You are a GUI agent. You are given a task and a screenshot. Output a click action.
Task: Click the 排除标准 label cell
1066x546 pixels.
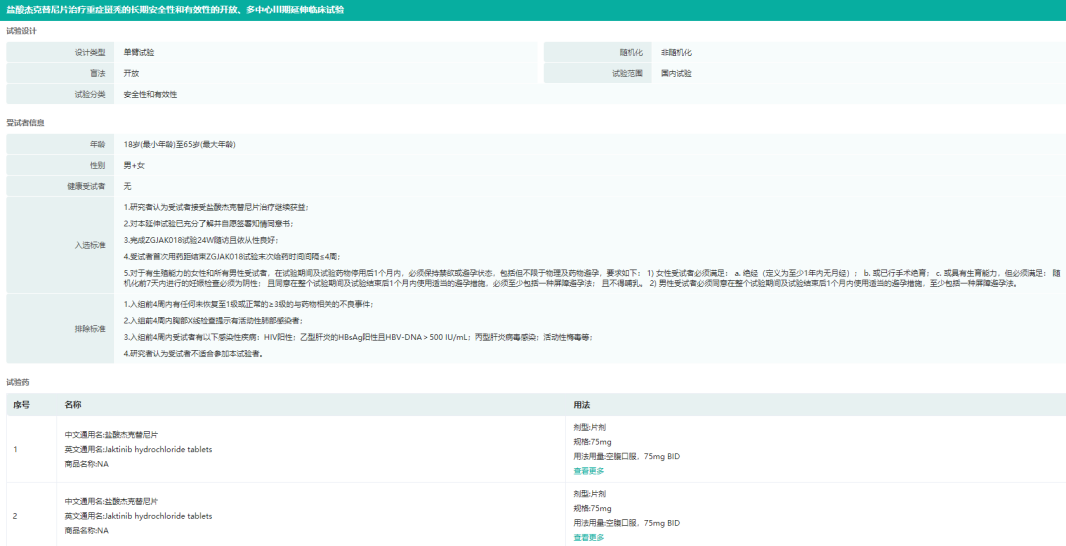(x=90, y=328)
